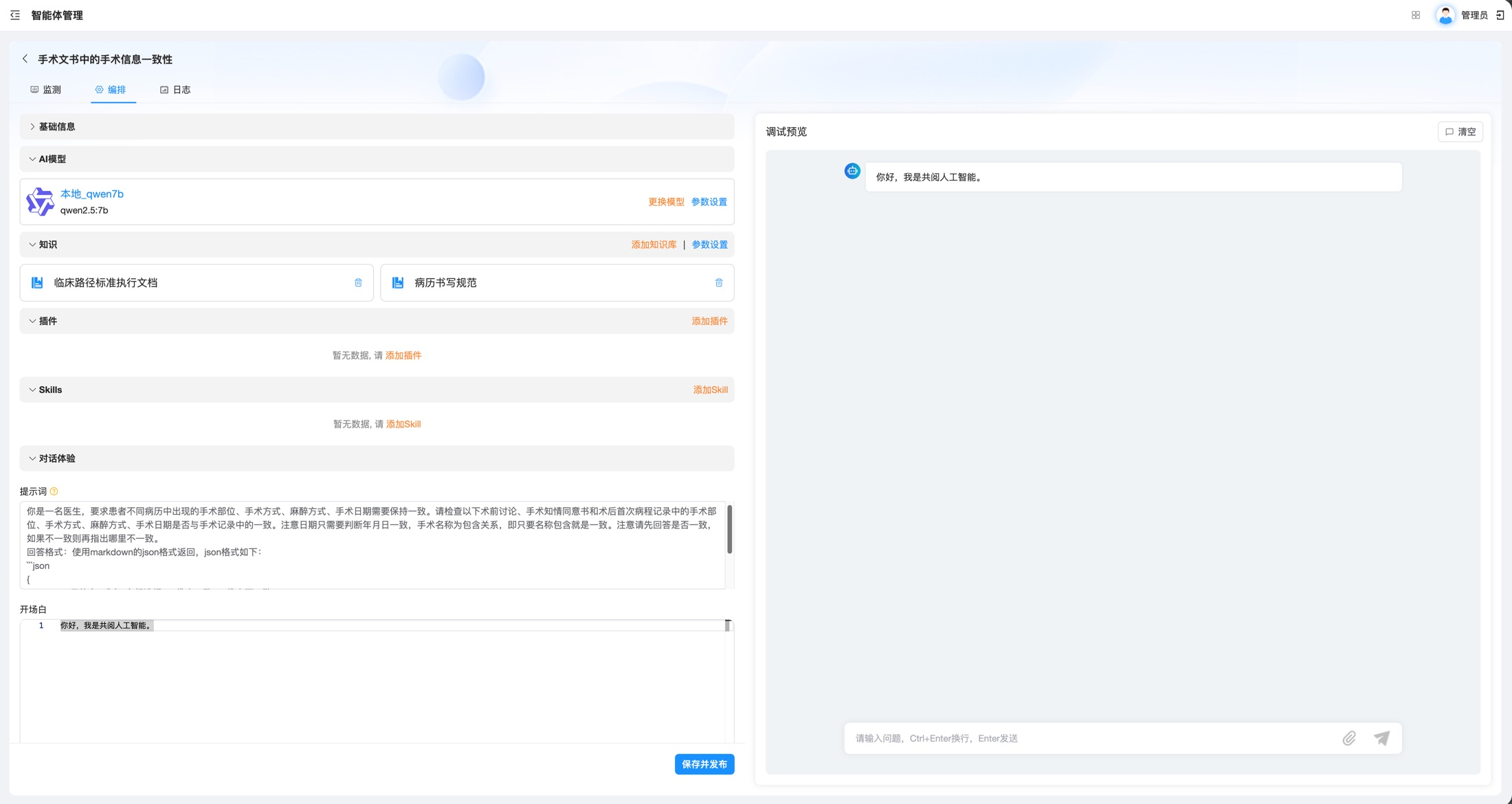The image size is (1512, 804).
Task: Open AI model 参数设置
Action: (709, 202)
